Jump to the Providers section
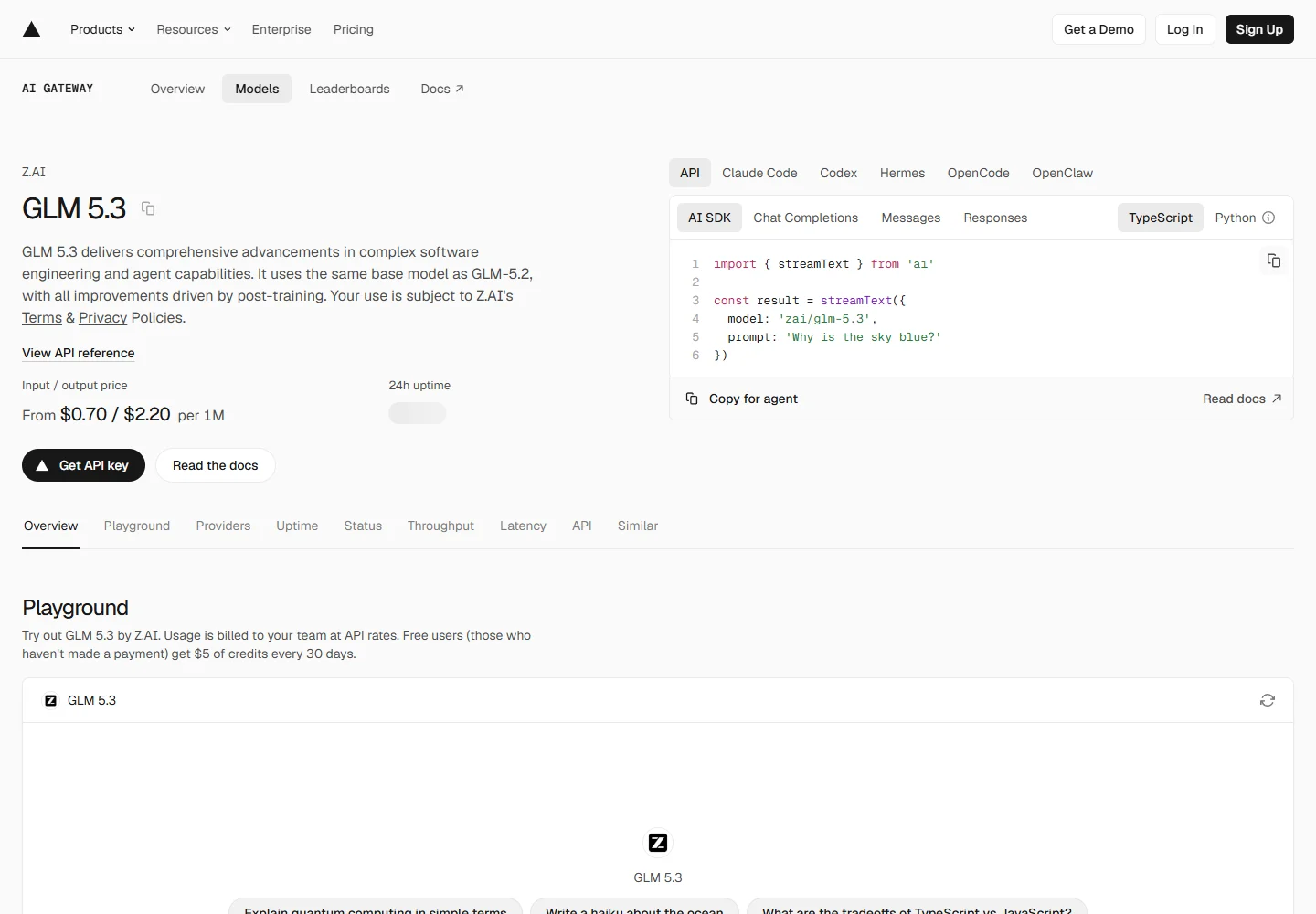The height and width of the screenshot is (914, 1316). tap(223, 526)
